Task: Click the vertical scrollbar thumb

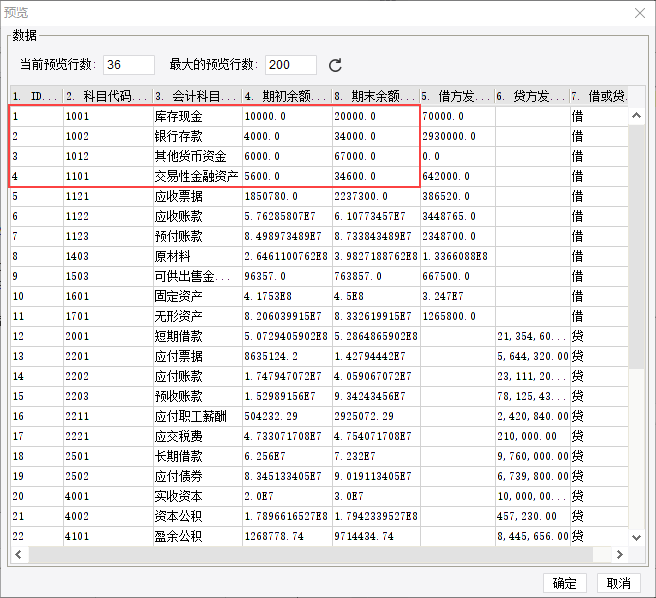Action: pos(636,247)
